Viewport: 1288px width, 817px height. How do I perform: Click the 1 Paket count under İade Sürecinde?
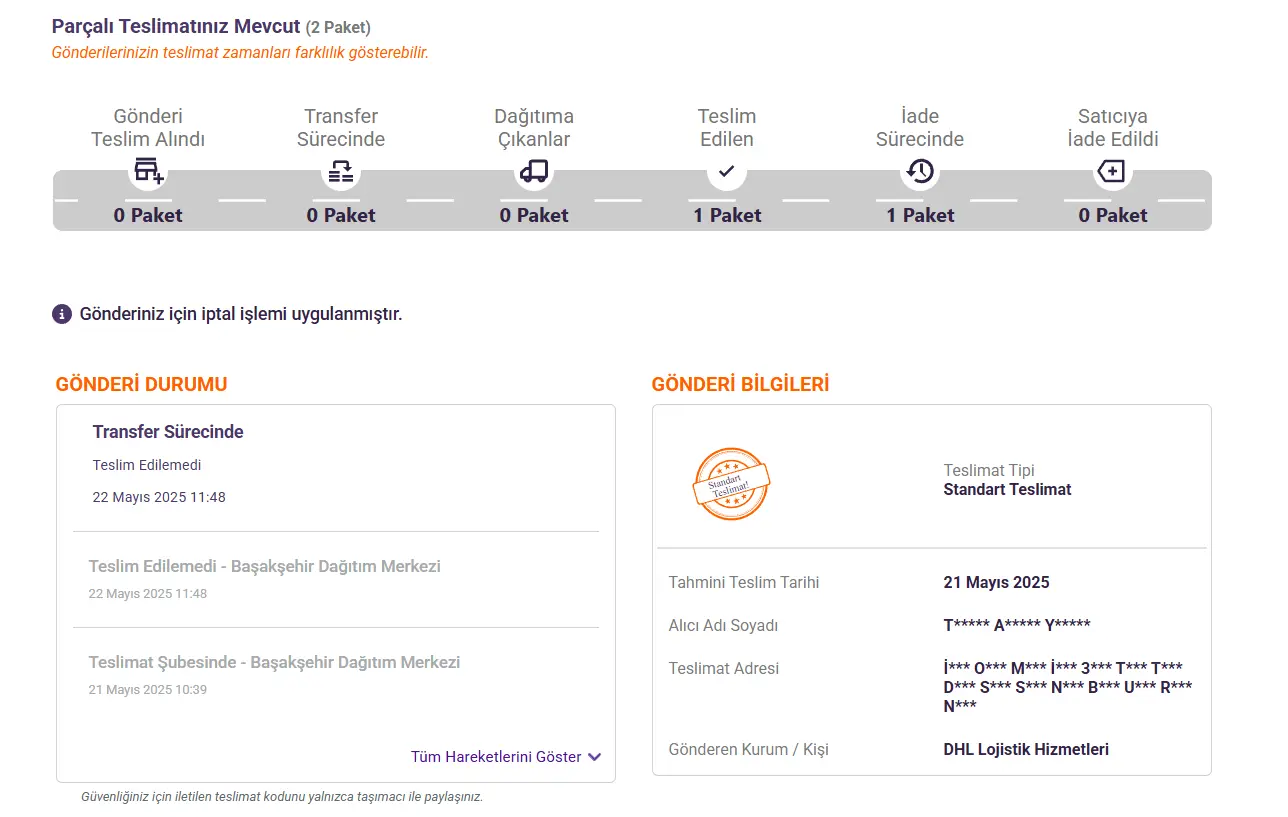920,215
